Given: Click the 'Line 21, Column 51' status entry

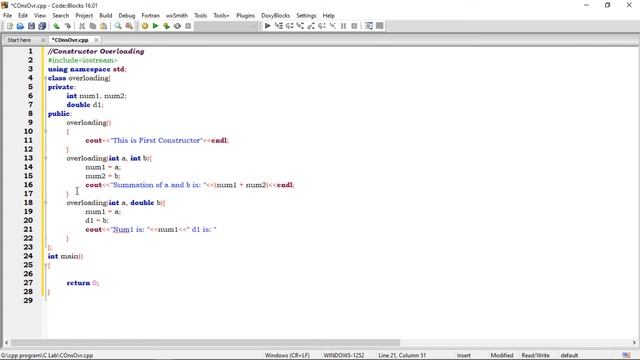Looking at the screenshot, I should coord(402,356).
